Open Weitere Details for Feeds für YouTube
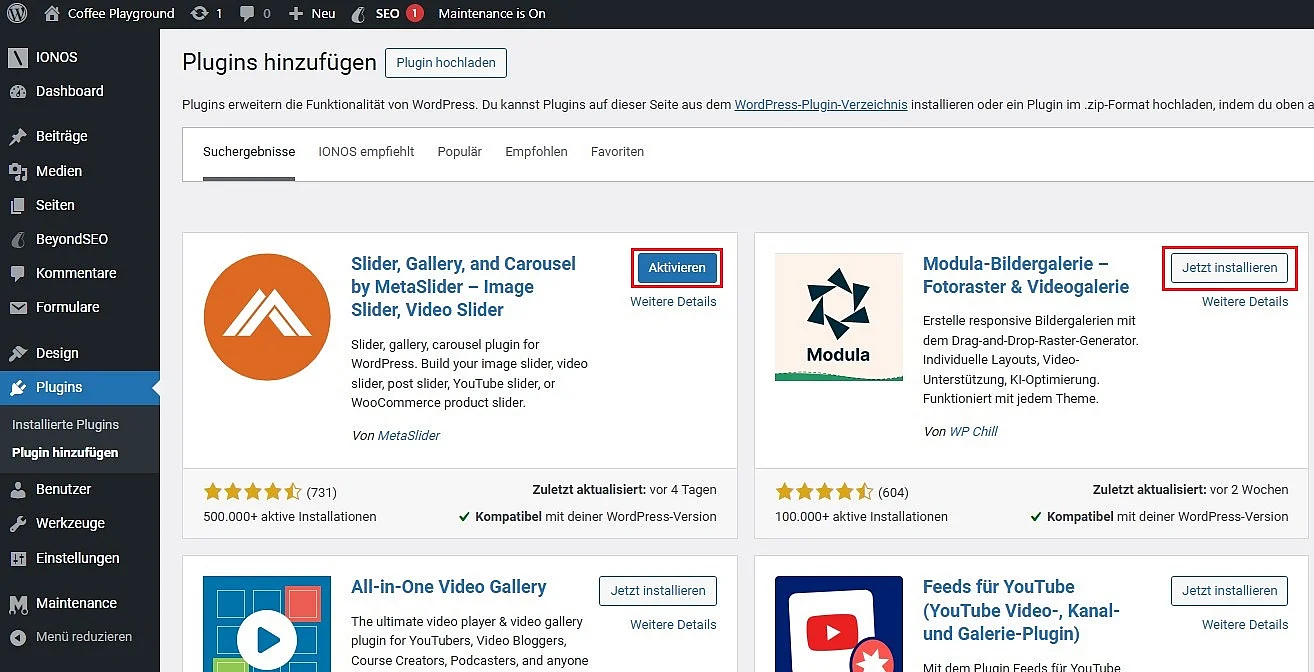The image size is (1314, 672). click(1245, 624)
